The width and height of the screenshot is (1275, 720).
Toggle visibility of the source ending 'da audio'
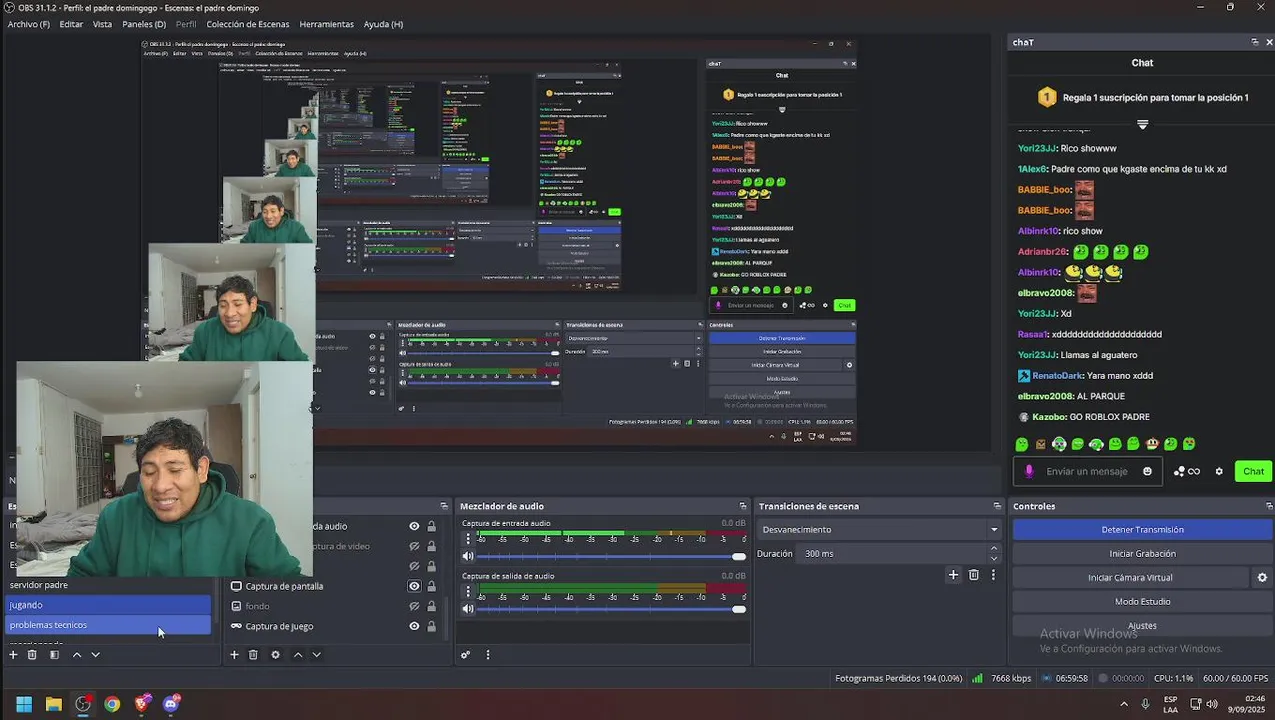(x=414, y=526)
